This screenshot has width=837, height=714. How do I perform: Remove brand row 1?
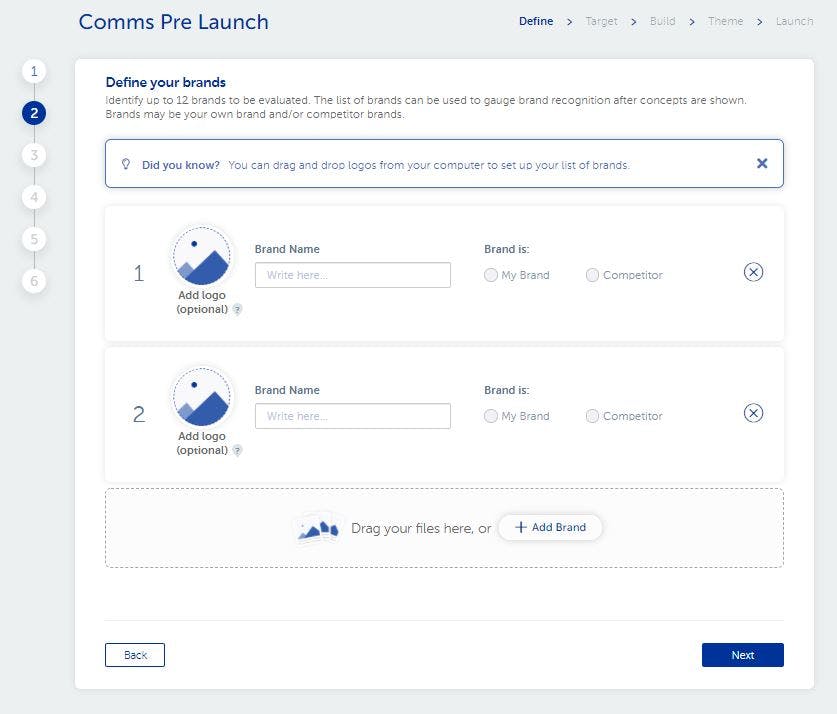tap(753, 272)
